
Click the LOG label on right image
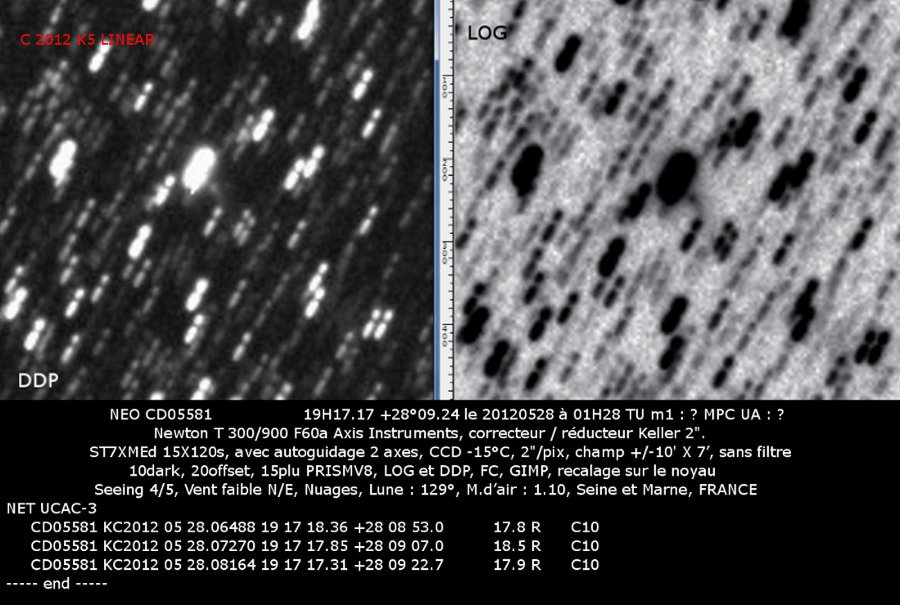[487, 33]
